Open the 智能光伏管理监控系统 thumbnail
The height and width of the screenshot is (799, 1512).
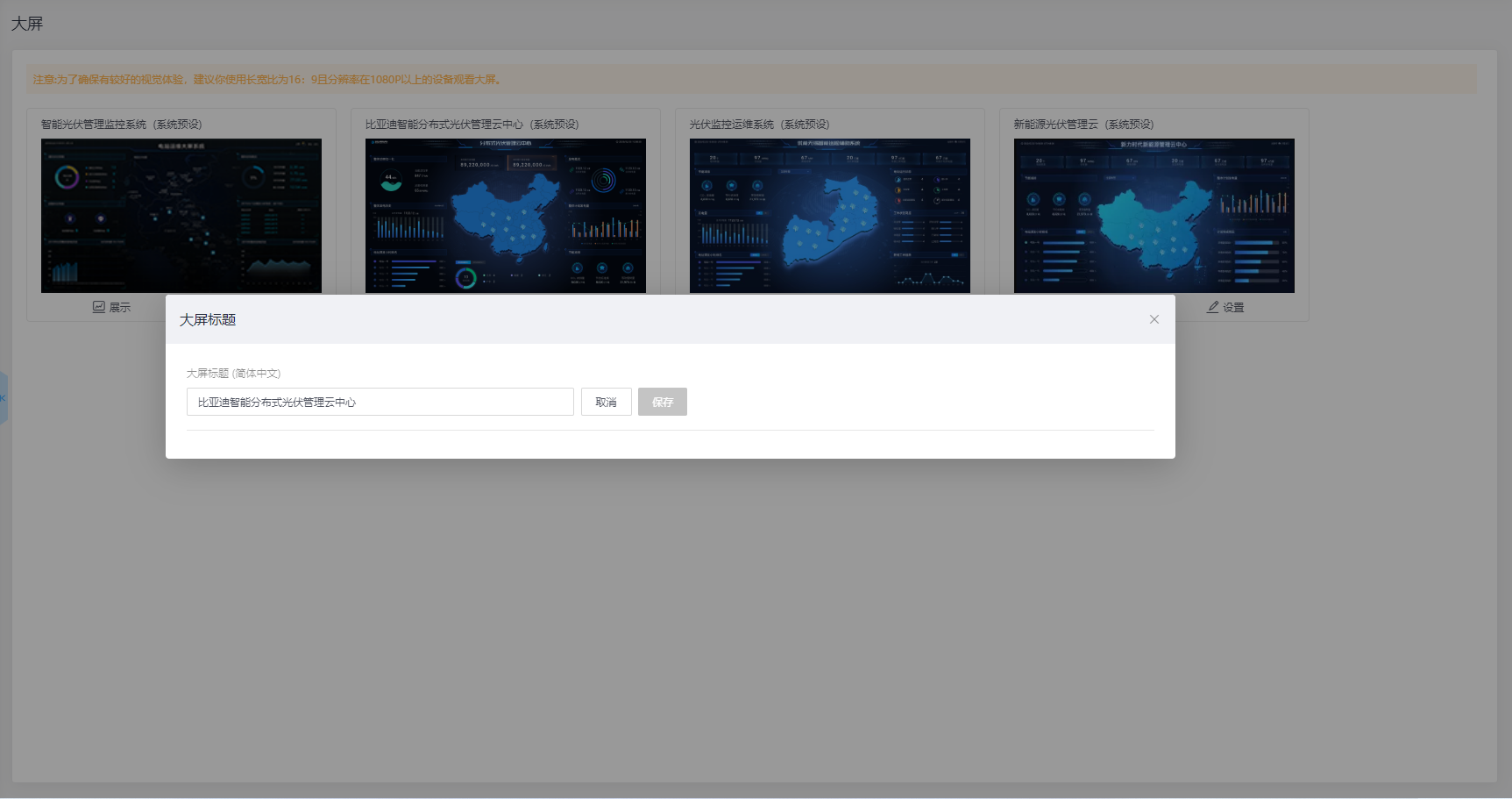point(181,215)
